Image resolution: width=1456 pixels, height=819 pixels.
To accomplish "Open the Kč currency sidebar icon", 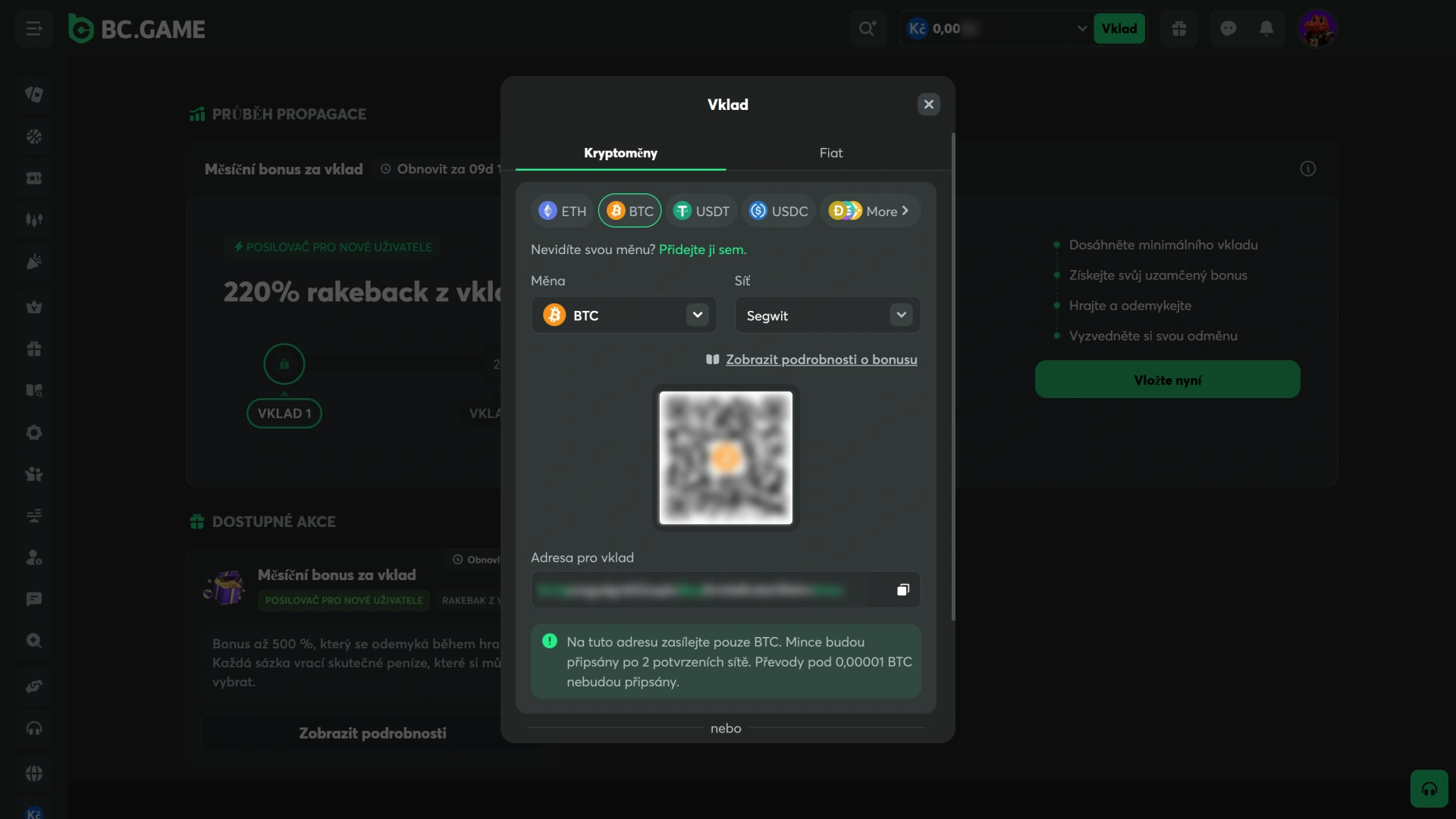I will pos(34,813).
